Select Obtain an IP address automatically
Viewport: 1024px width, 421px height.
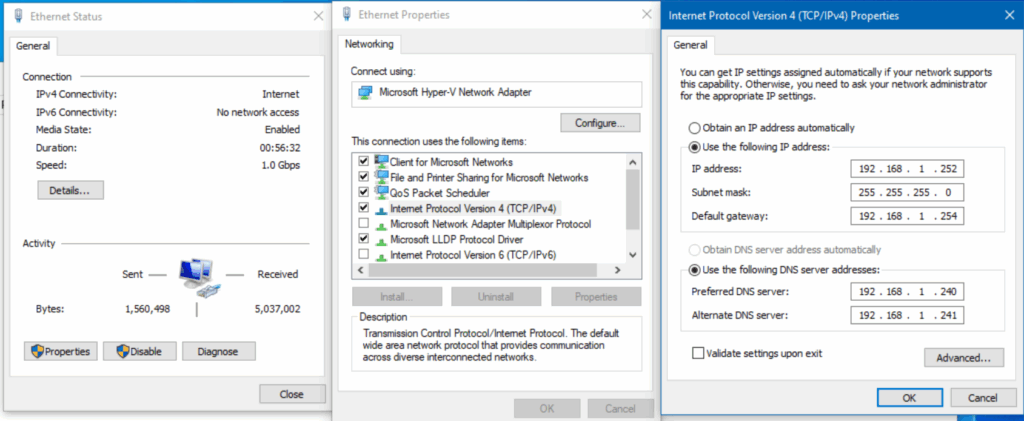coord(694,128)
